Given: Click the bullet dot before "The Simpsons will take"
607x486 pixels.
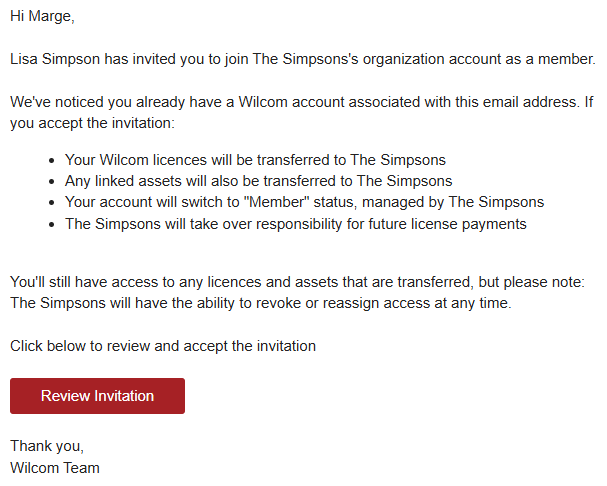Looking at the screenshot, I should [52, 225].
